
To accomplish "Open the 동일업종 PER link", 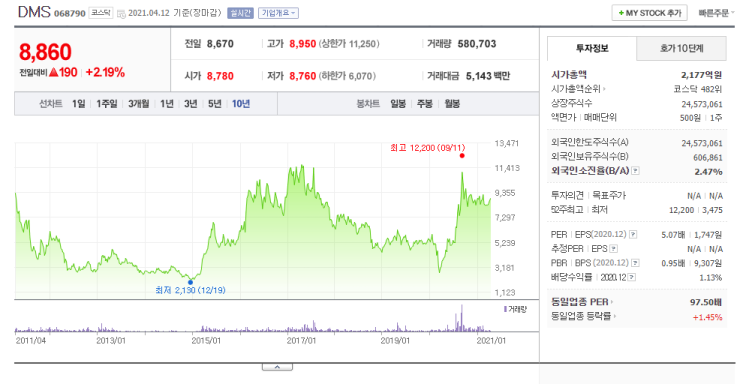I will (582, 302).
